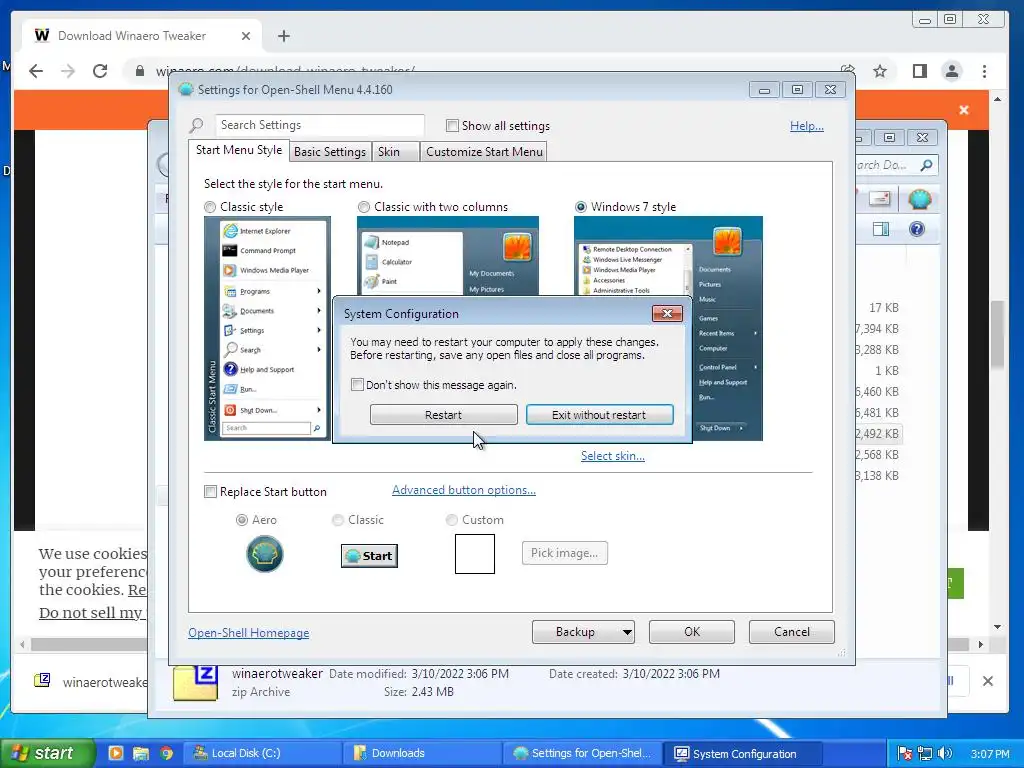Toggle the preview pane icon in Explorer window
1024x768 pixels.
(x=881, y=229)
